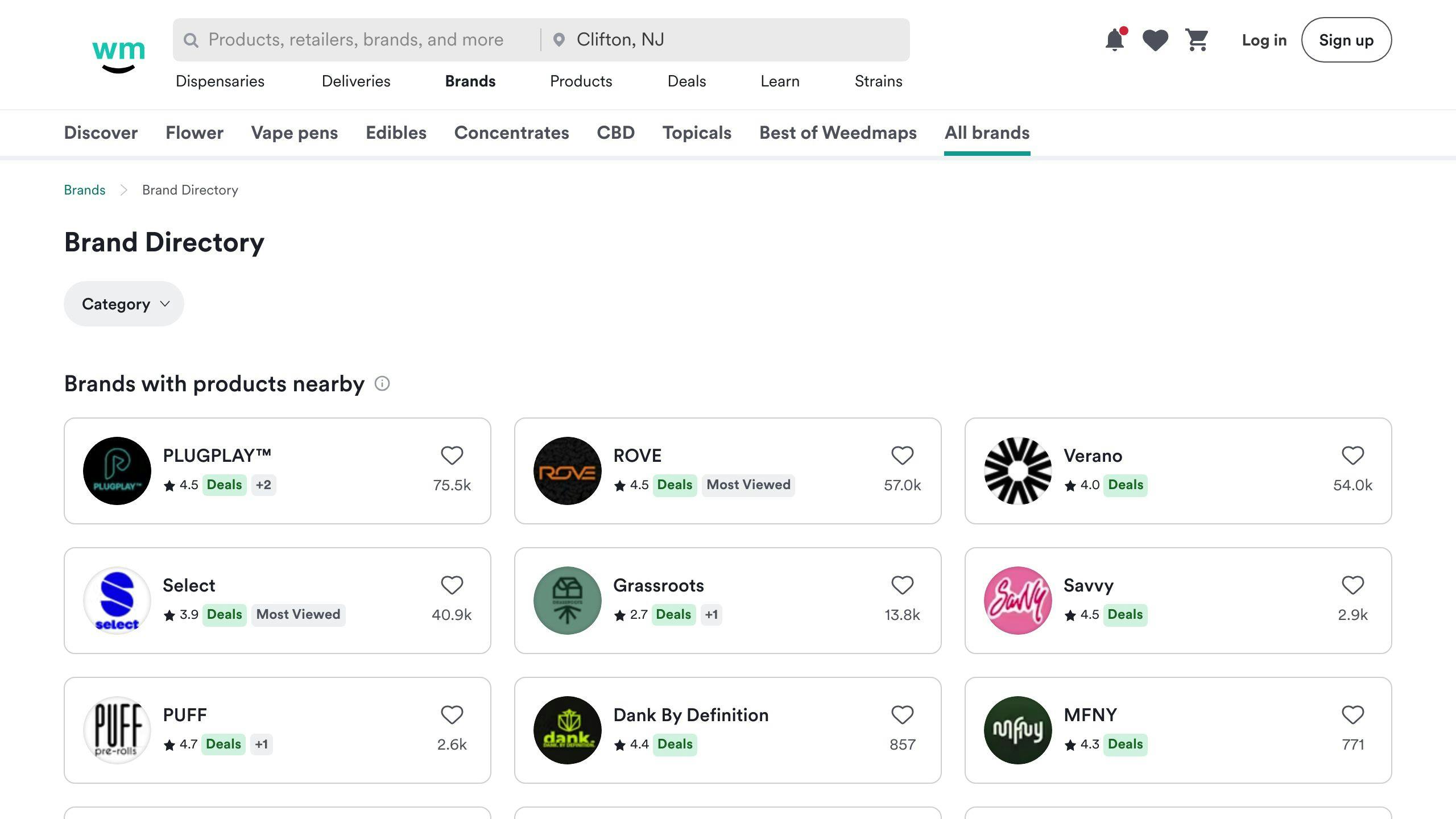The image size is (1456, 819).
Task: Click the Deals badge on Savvy
Action: (x=1125, y=615)
